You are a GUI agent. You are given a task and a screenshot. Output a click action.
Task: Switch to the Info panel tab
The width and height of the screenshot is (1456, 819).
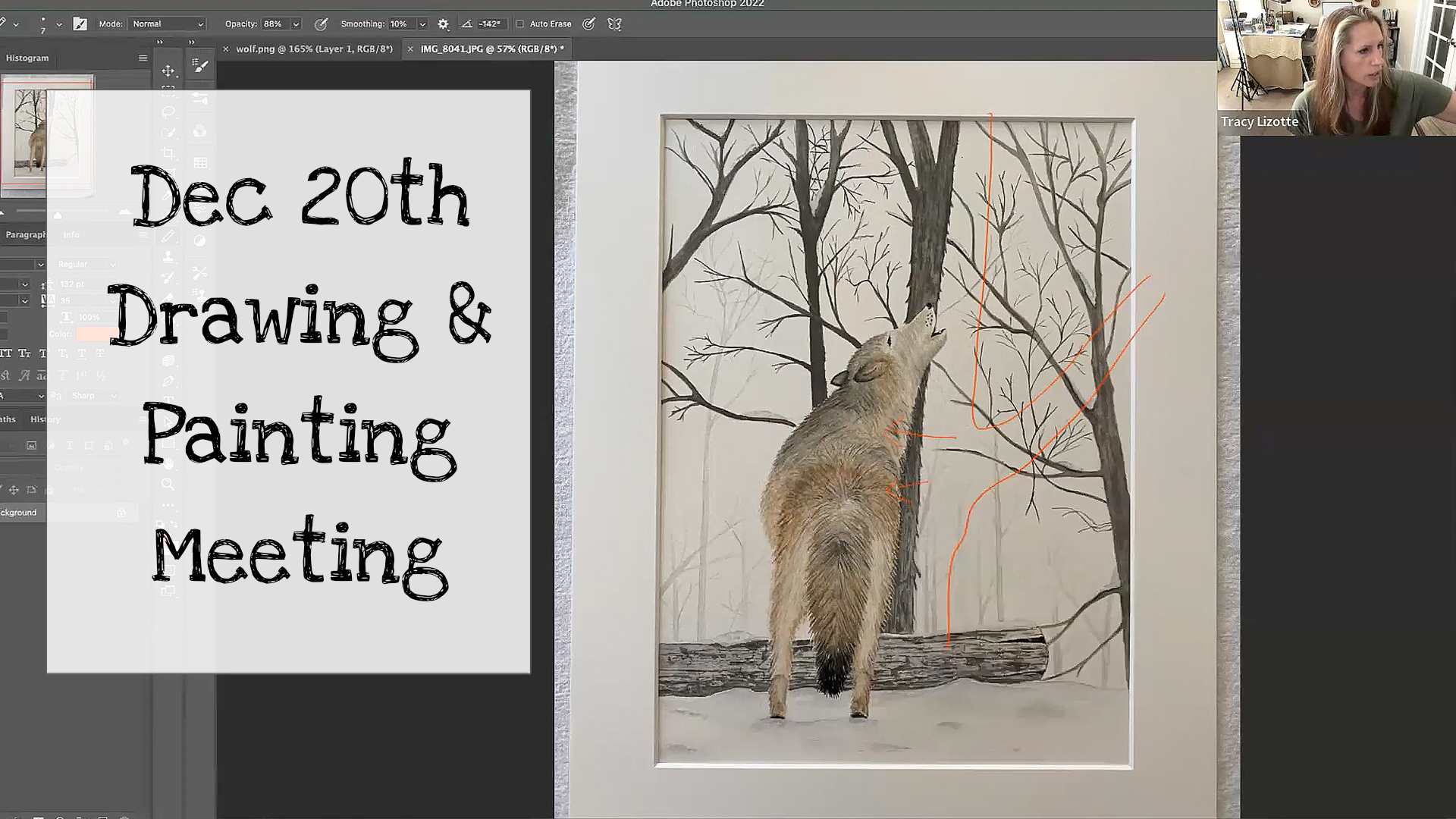71,234
